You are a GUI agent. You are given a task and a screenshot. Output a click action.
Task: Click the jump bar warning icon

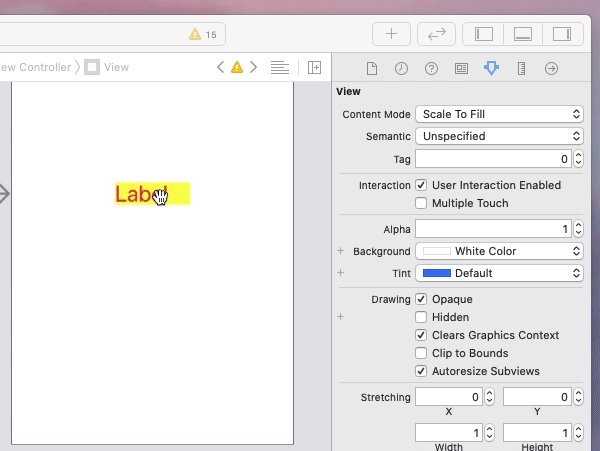coord(237,67)
